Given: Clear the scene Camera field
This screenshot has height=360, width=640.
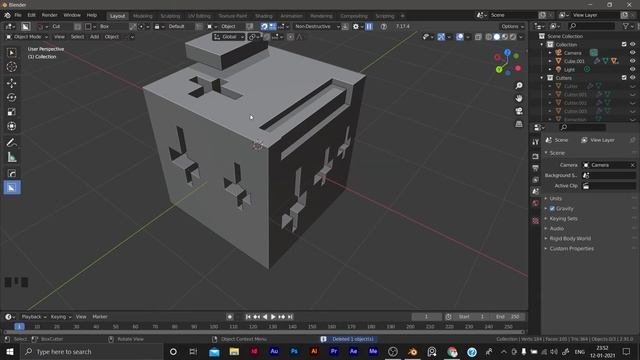Looking at the screenshot, I should click(x=632, y=165).
